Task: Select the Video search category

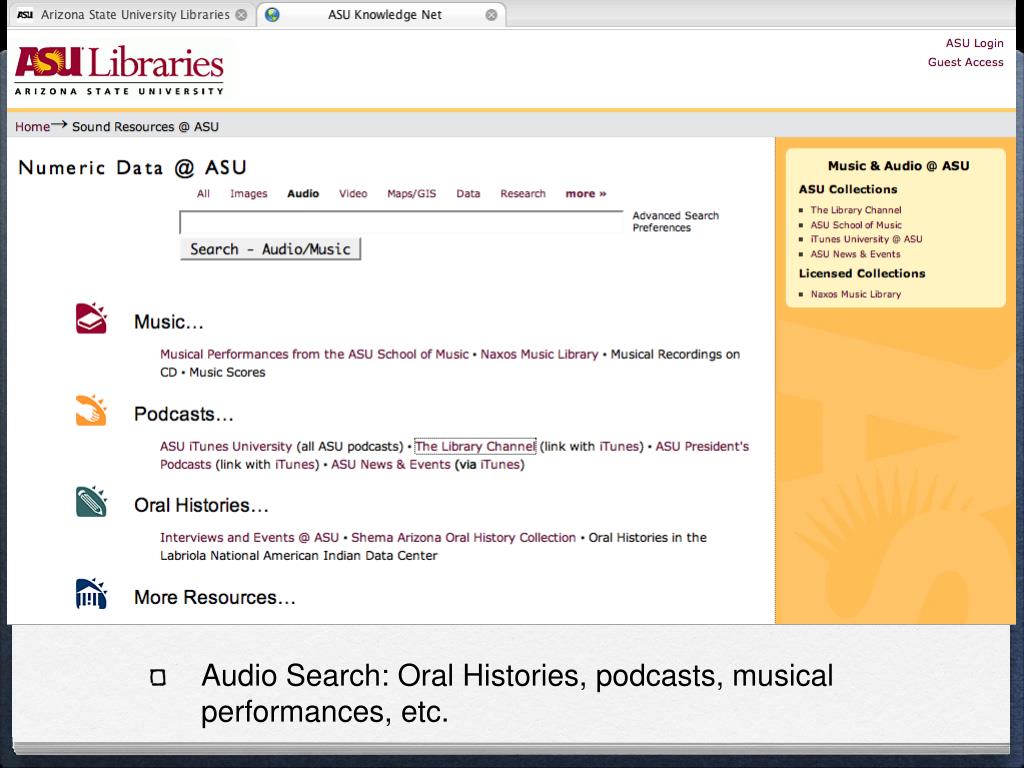Action: 353,193
